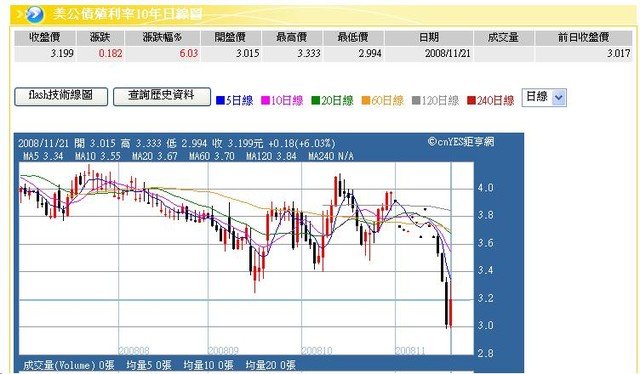Image resolution: width=640 pixels, height=374 pixels.
Task: Click the red 240日線 legend square
Action: [471, 100]
